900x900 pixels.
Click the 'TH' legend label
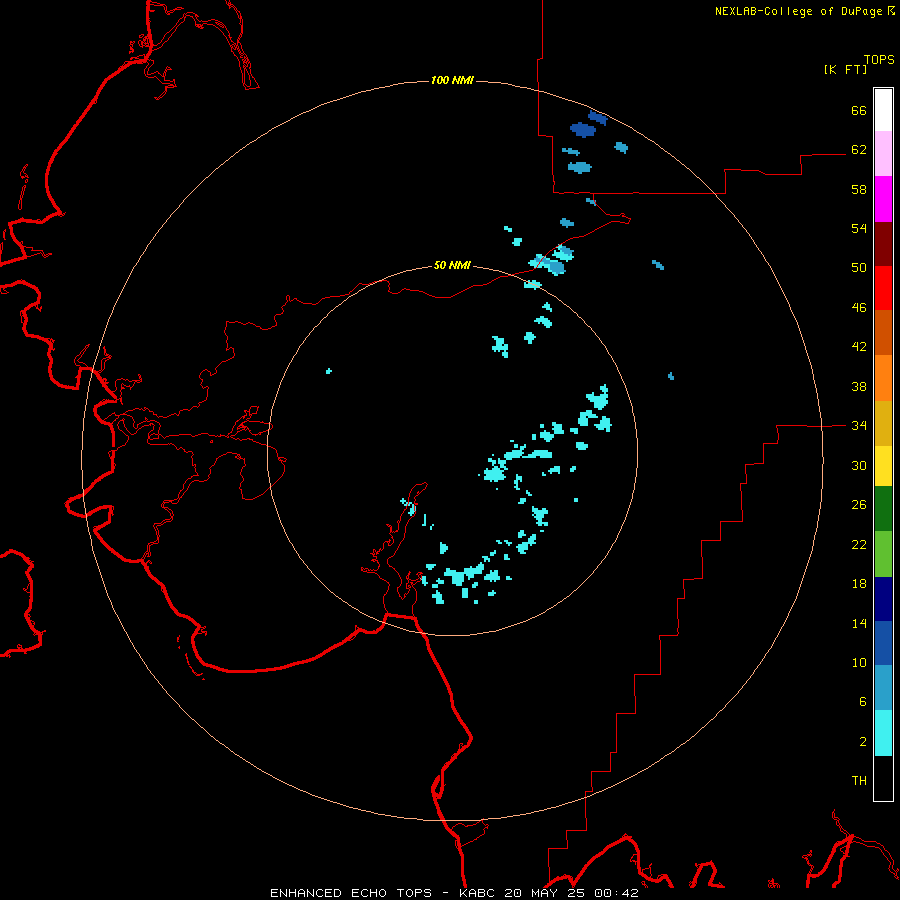859,781
